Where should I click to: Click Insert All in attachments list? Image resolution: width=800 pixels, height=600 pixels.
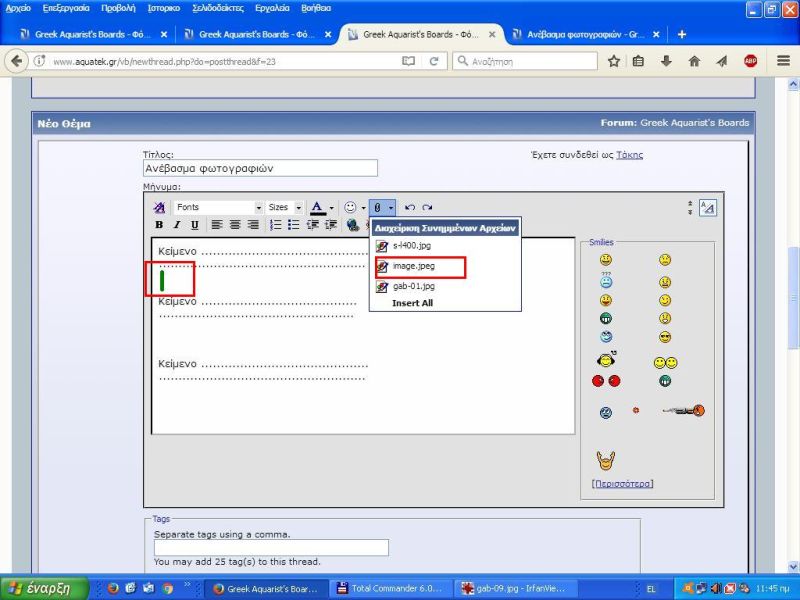pos(412,303)
